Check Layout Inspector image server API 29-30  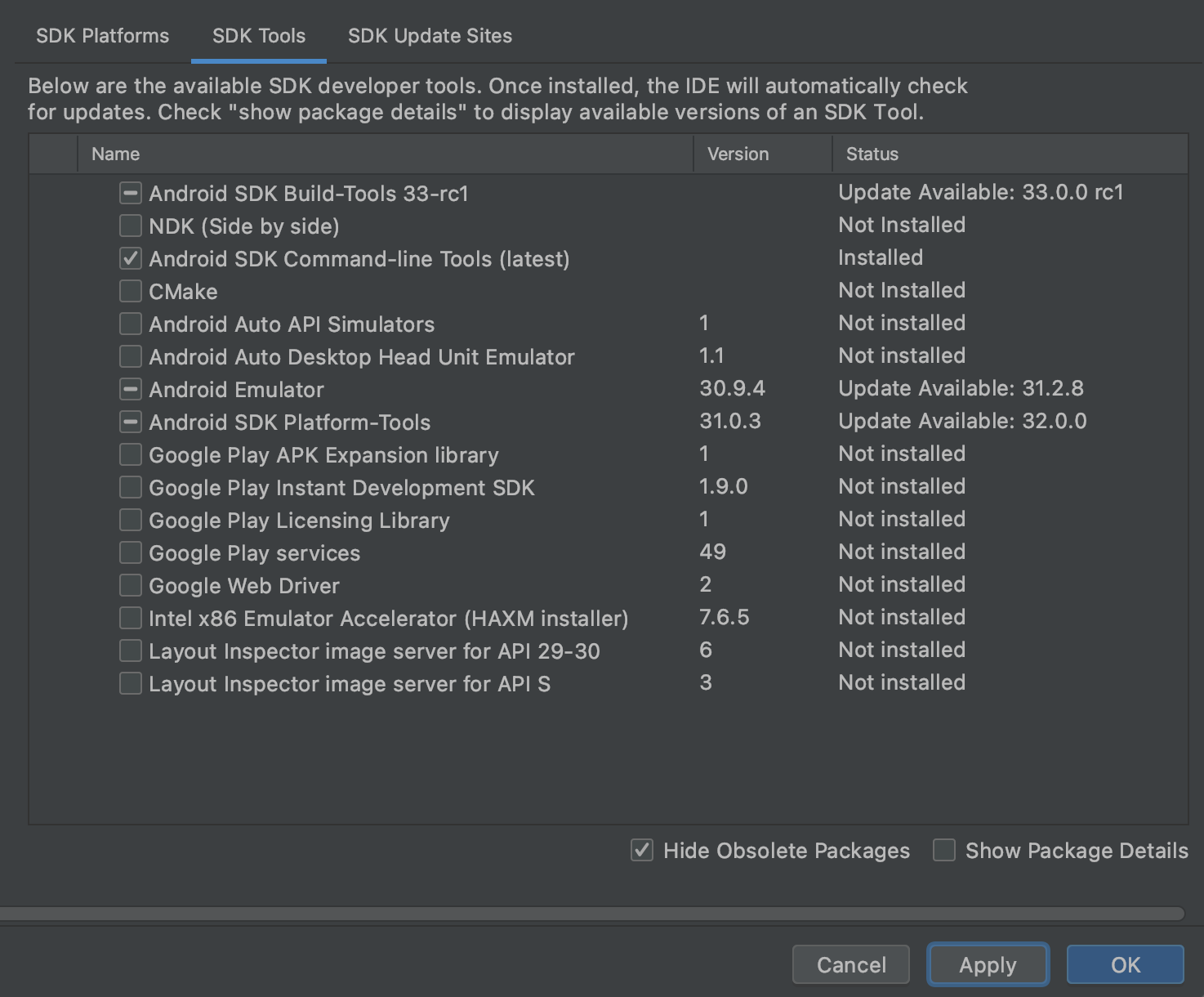pyautogui.click(x=131, y=651)
